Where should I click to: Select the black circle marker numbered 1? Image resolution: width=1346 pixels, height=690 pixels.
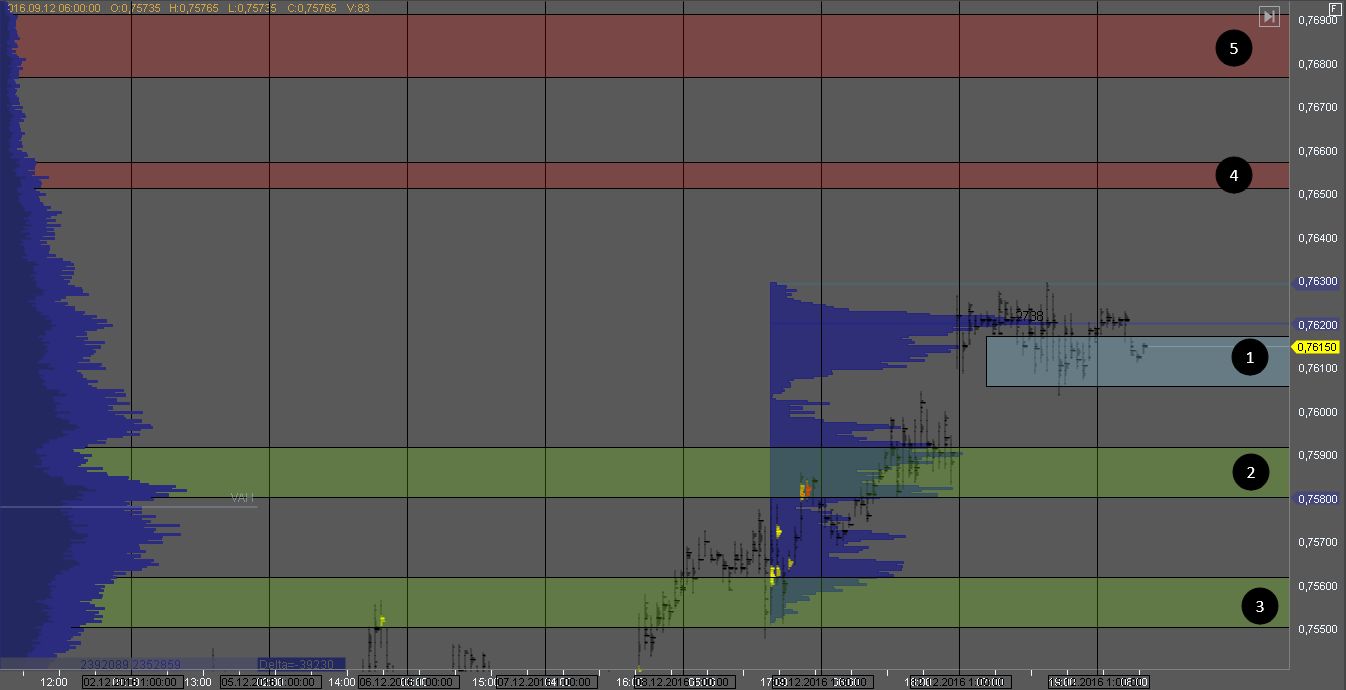1249,358
